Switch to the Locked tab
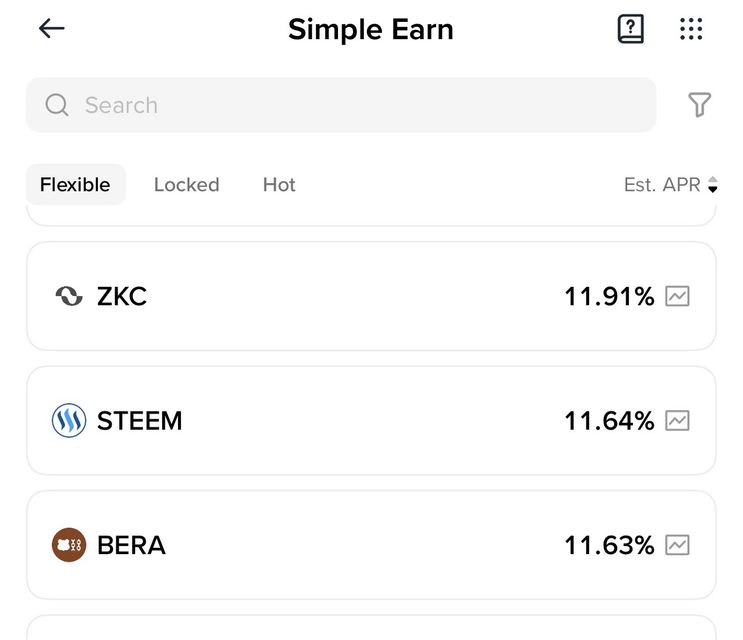The width and height of the screenshot is (743, 640). coord(186,185)
